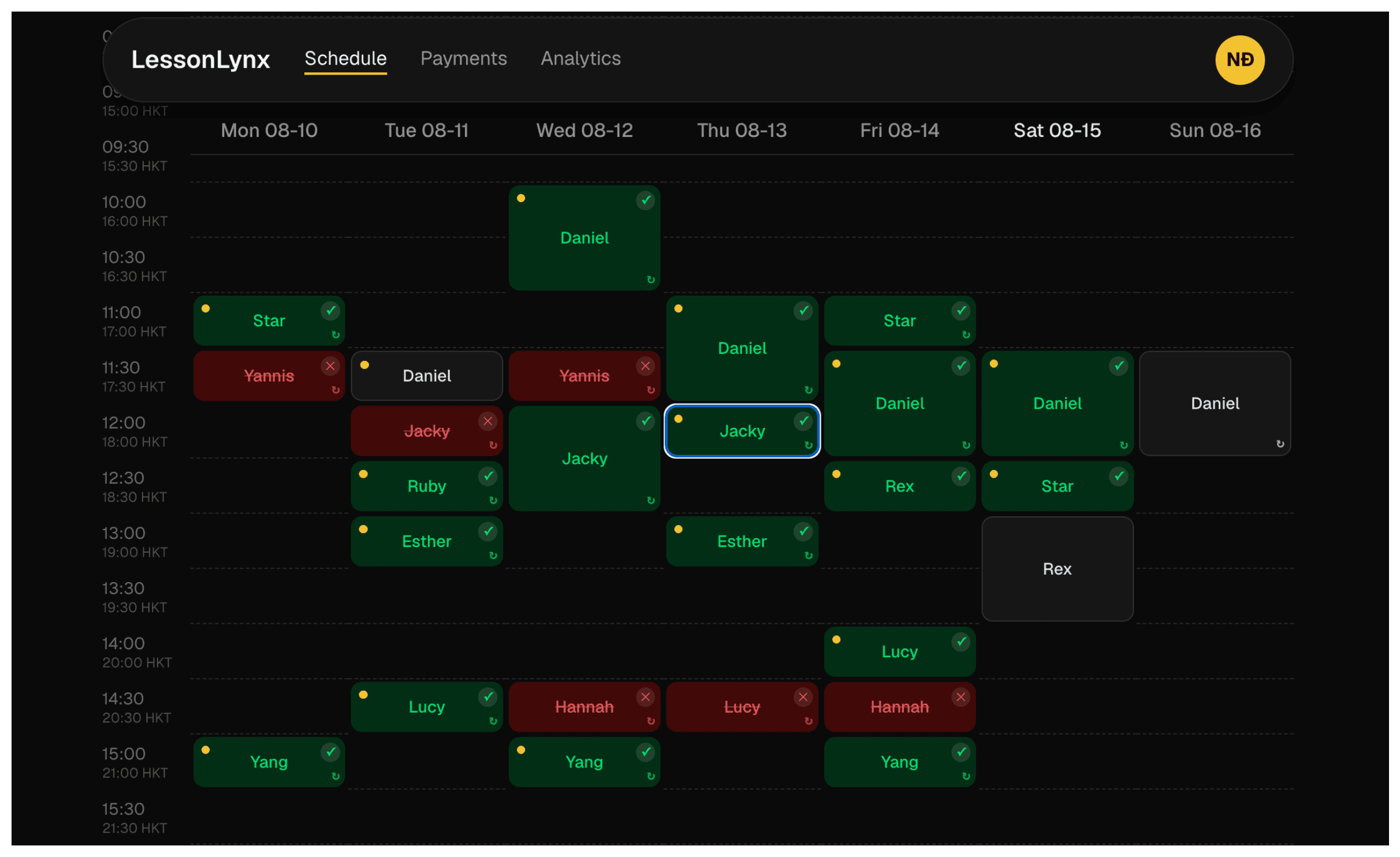Toggle checkmark on Saturday Star lesson
Image resolution: width=1400 pixels, height=857 pixels.
1119,476
